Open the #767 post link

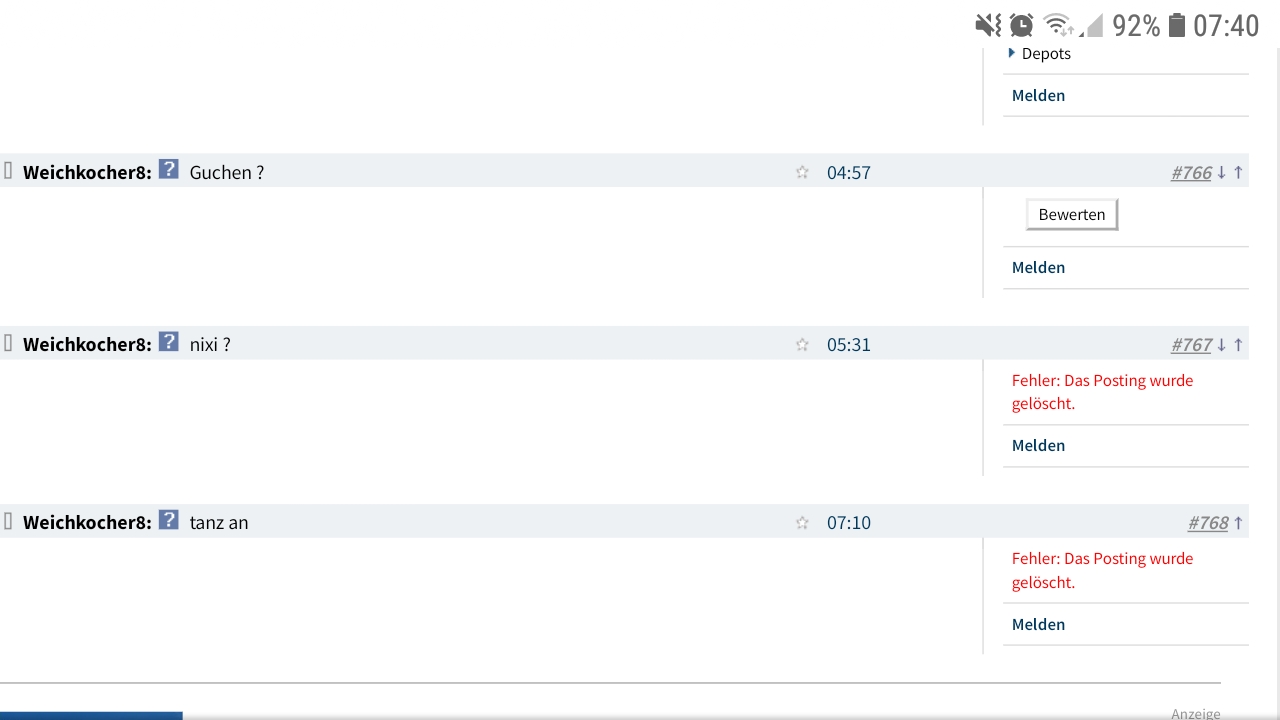[x=1191, y=344]
